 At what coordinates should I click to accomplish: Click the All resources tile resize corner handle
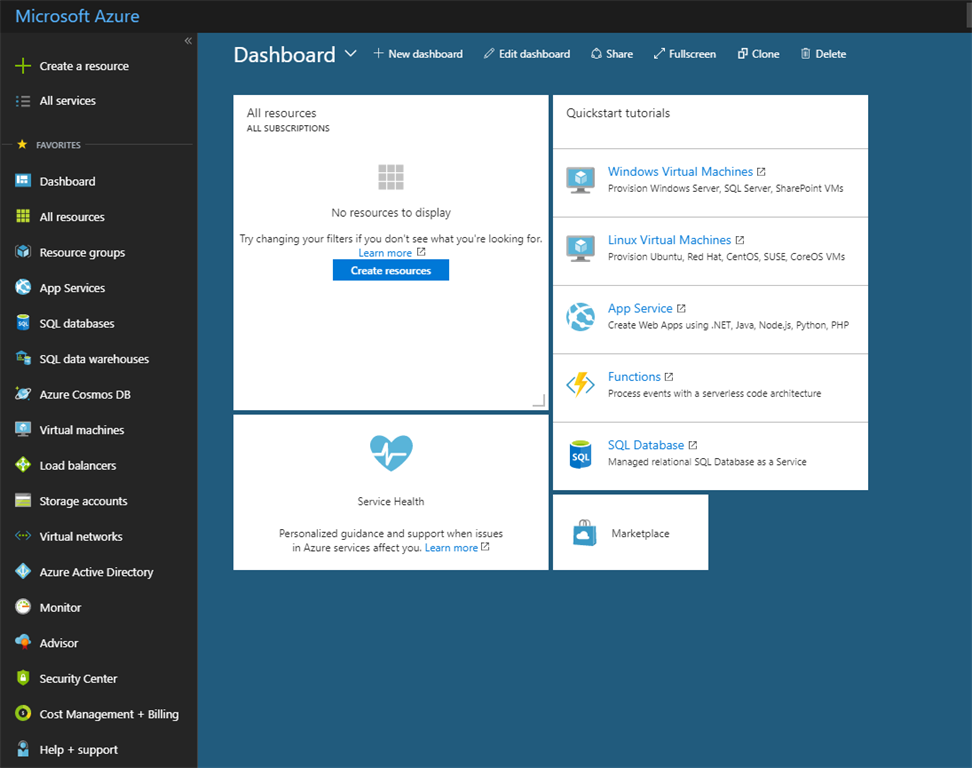point(539,401)
